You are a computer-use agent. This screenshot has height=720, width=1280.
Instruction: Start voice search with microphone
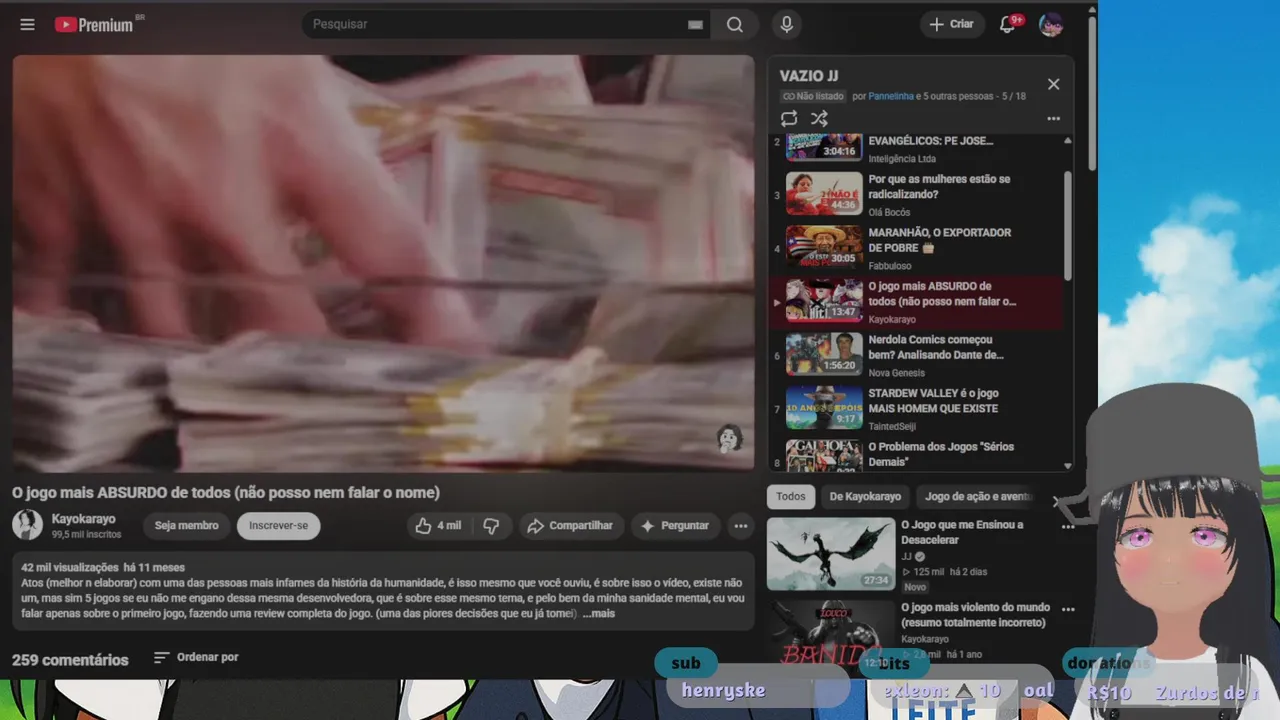(x=787, y=25)
